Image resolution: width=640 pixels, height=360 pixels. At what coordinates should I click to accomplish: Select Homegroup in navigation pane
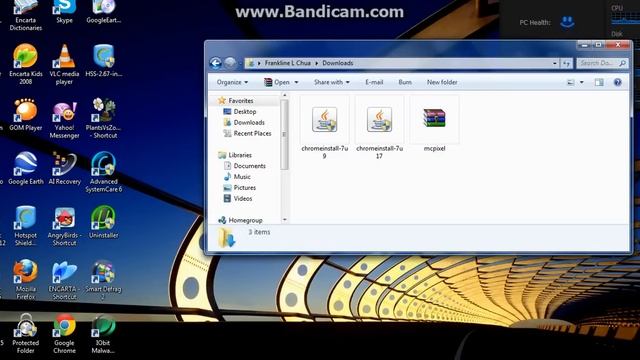coord(245,220)
